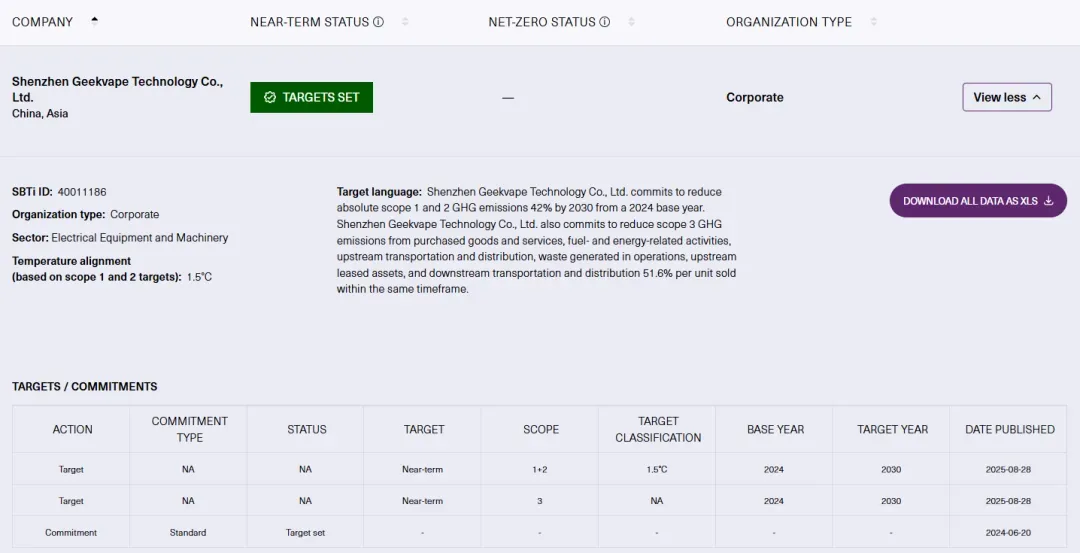This screenshot has width=1080, height=553.
Task: Click the sort arrows for Near-Term Status column
Action: tap(405, 22)
